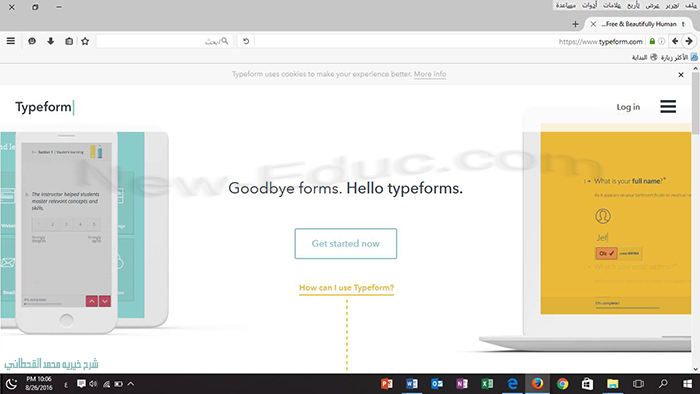Click the Typeform logo
Image resolution: width=700 pixels, height=394 pixels.
click(44, 107)
